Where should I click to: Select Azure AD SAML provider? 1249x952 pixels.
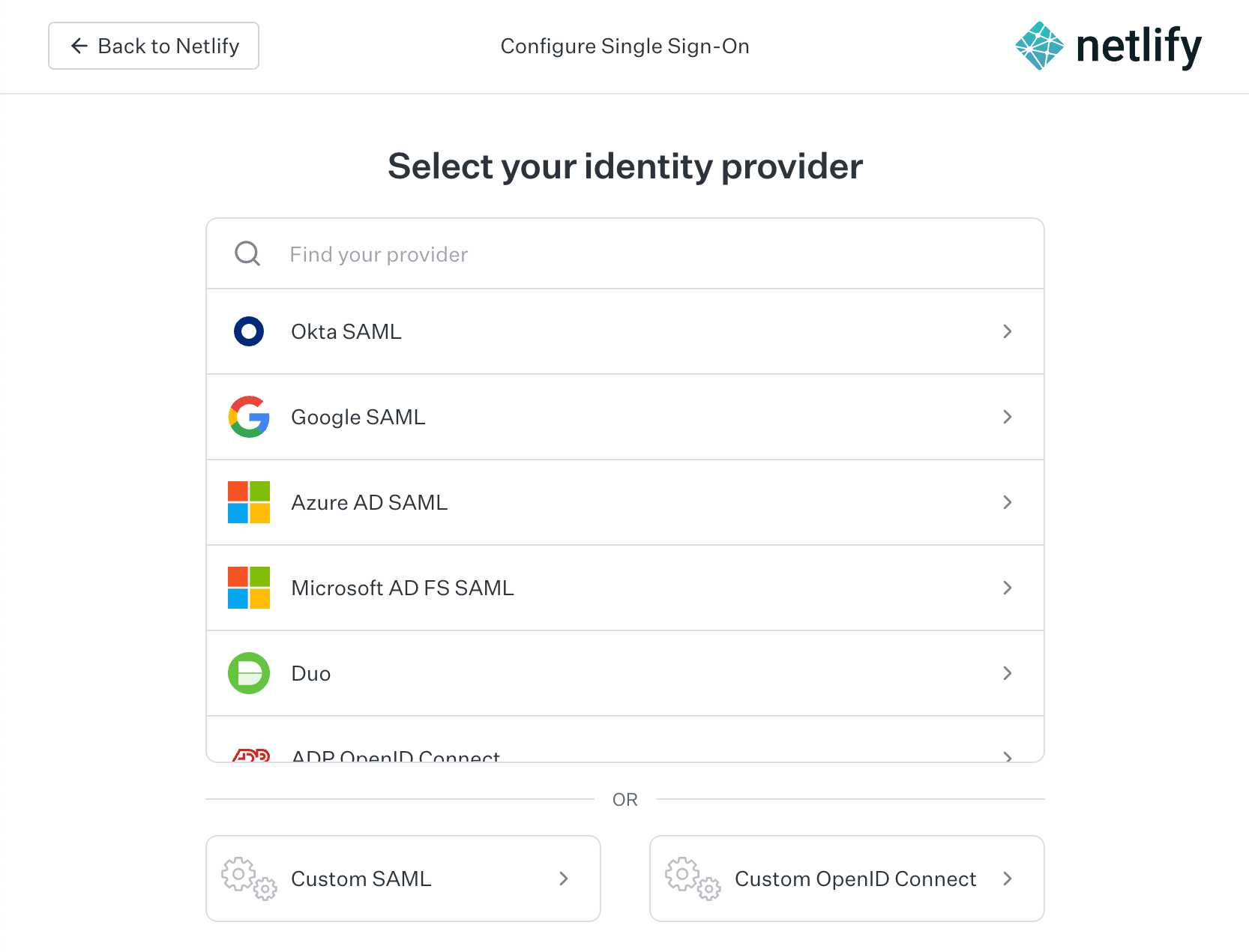tap(625, 502)
